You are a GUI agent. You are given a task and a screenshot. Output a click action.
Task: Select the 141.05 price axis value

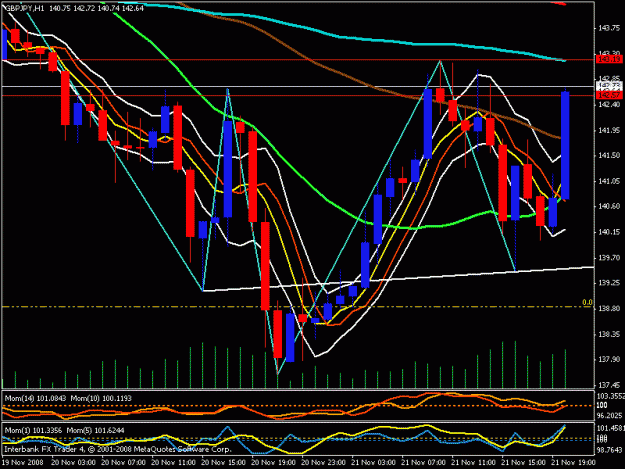pos(609,181)
